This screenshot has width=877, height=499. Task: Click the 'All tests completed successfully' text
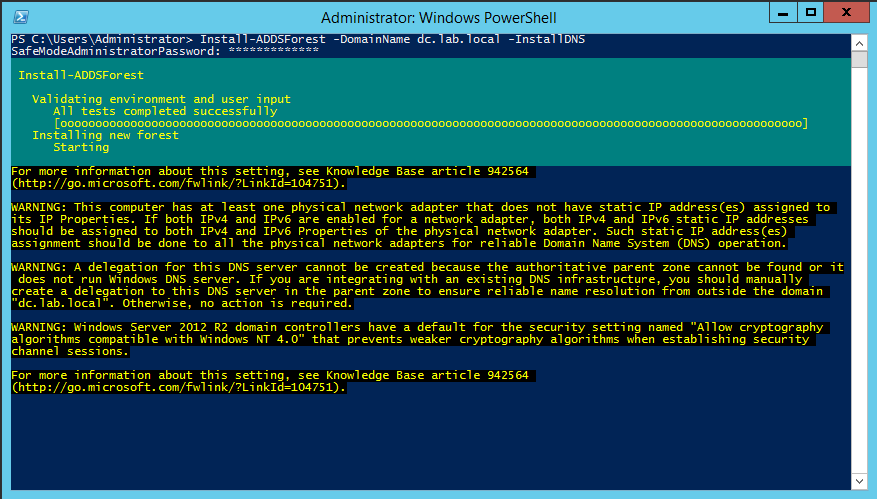[164, 111]
